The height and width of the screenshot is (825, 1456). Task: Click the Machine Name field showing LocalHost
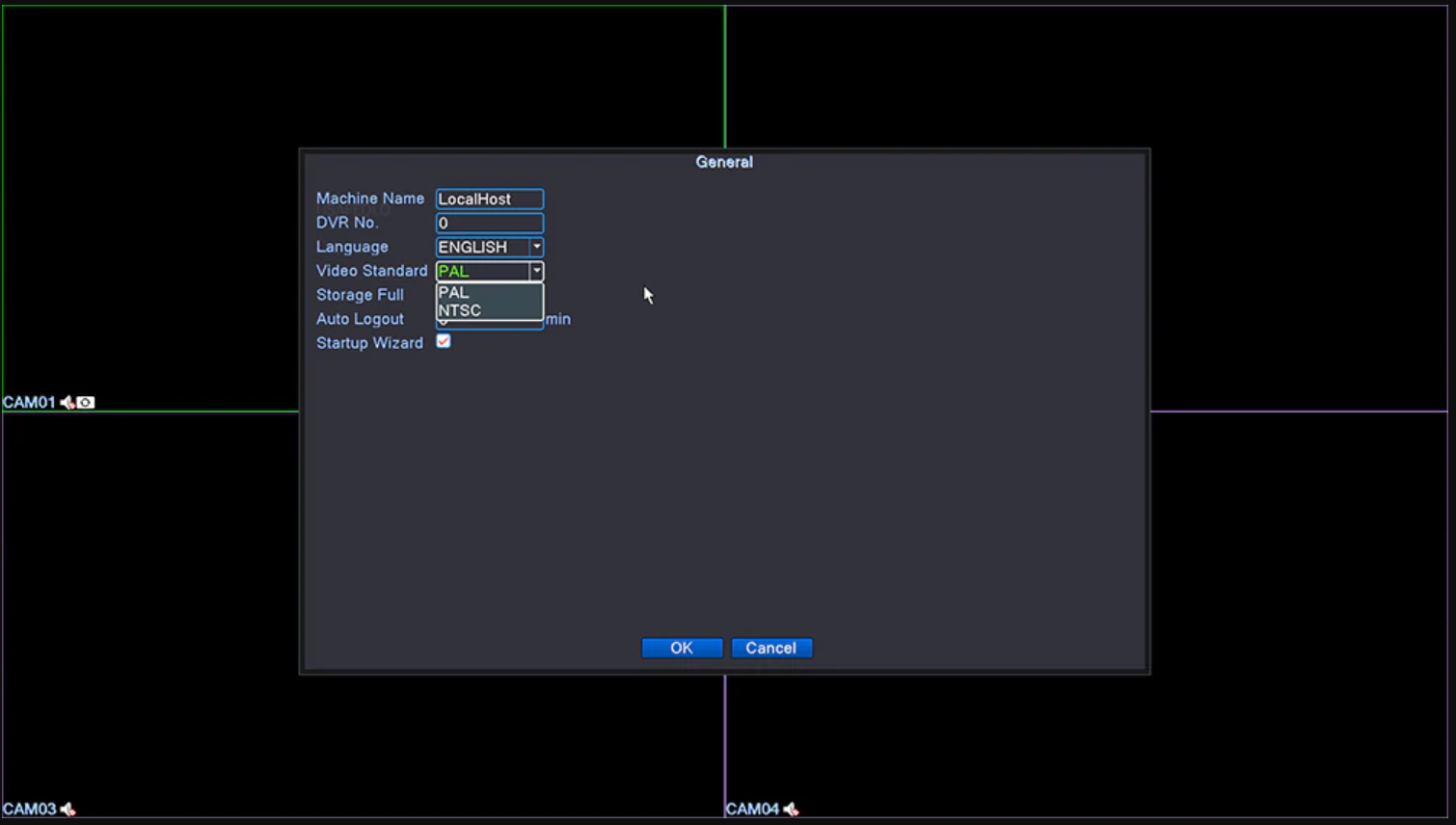tap(489, 199)
